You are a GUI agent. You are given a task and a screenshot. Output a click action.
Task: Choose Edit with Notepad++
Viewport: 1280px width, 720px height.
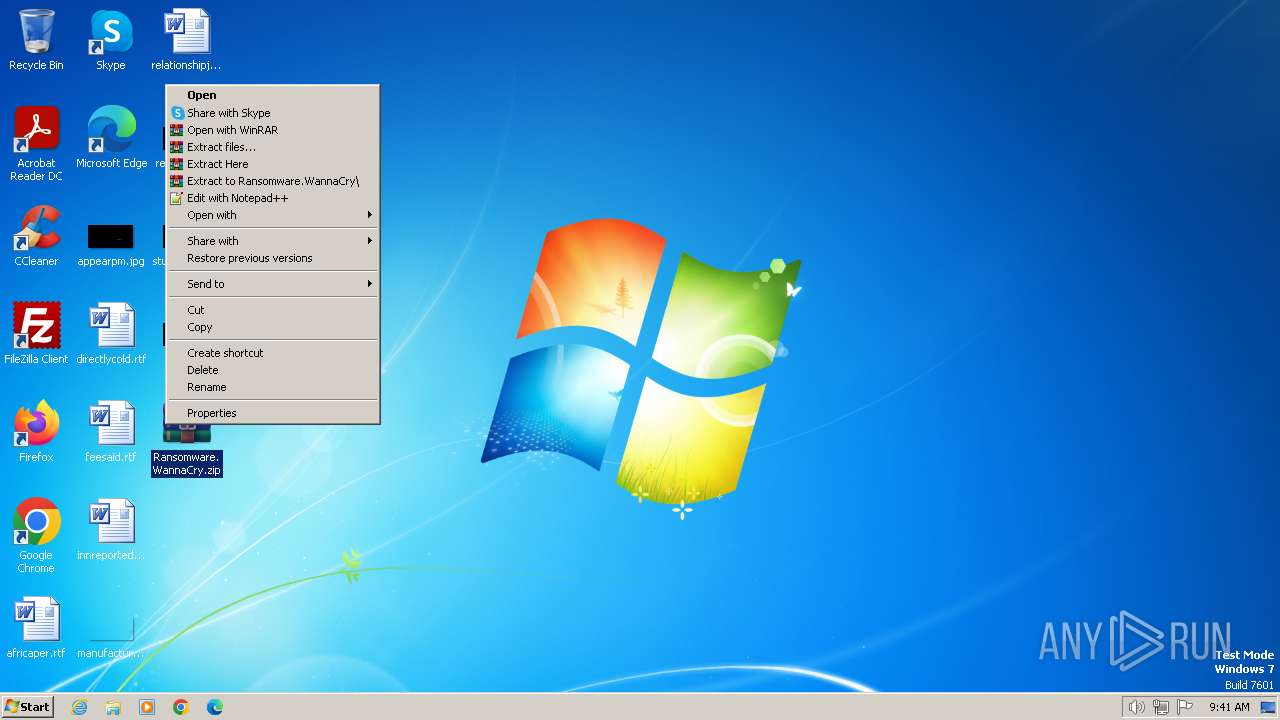click(273, 198)
